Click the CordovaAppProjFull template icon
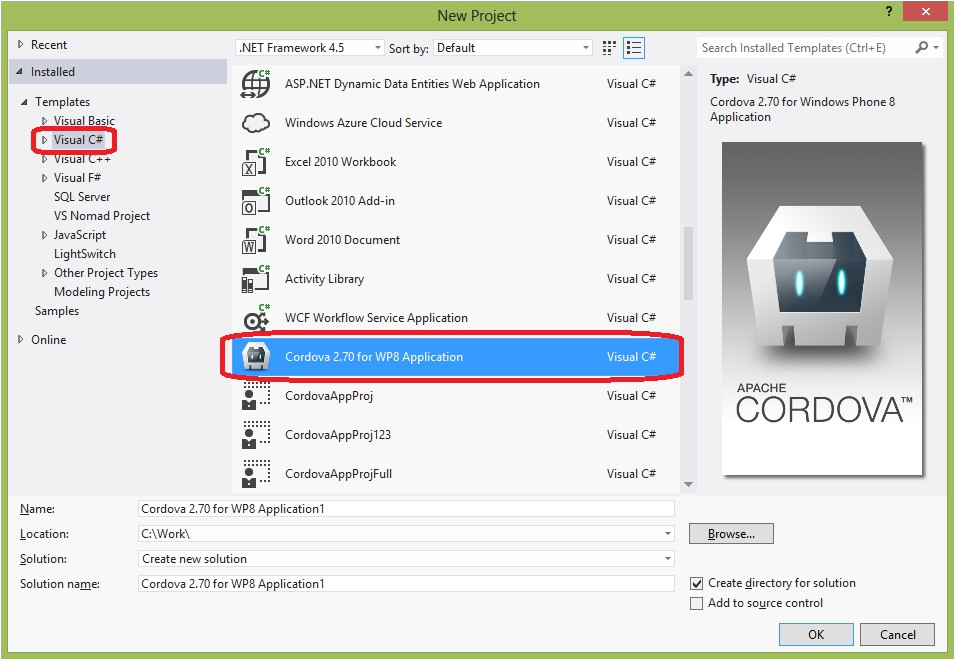This screenshot has height=660, width=955. [x=256, y=474]
